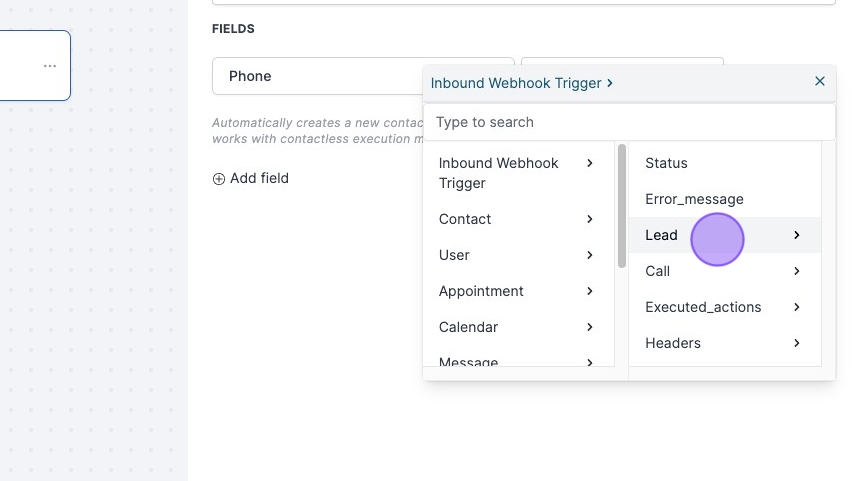
Task: Open the User category chevron
Action: tap(590, 255)
